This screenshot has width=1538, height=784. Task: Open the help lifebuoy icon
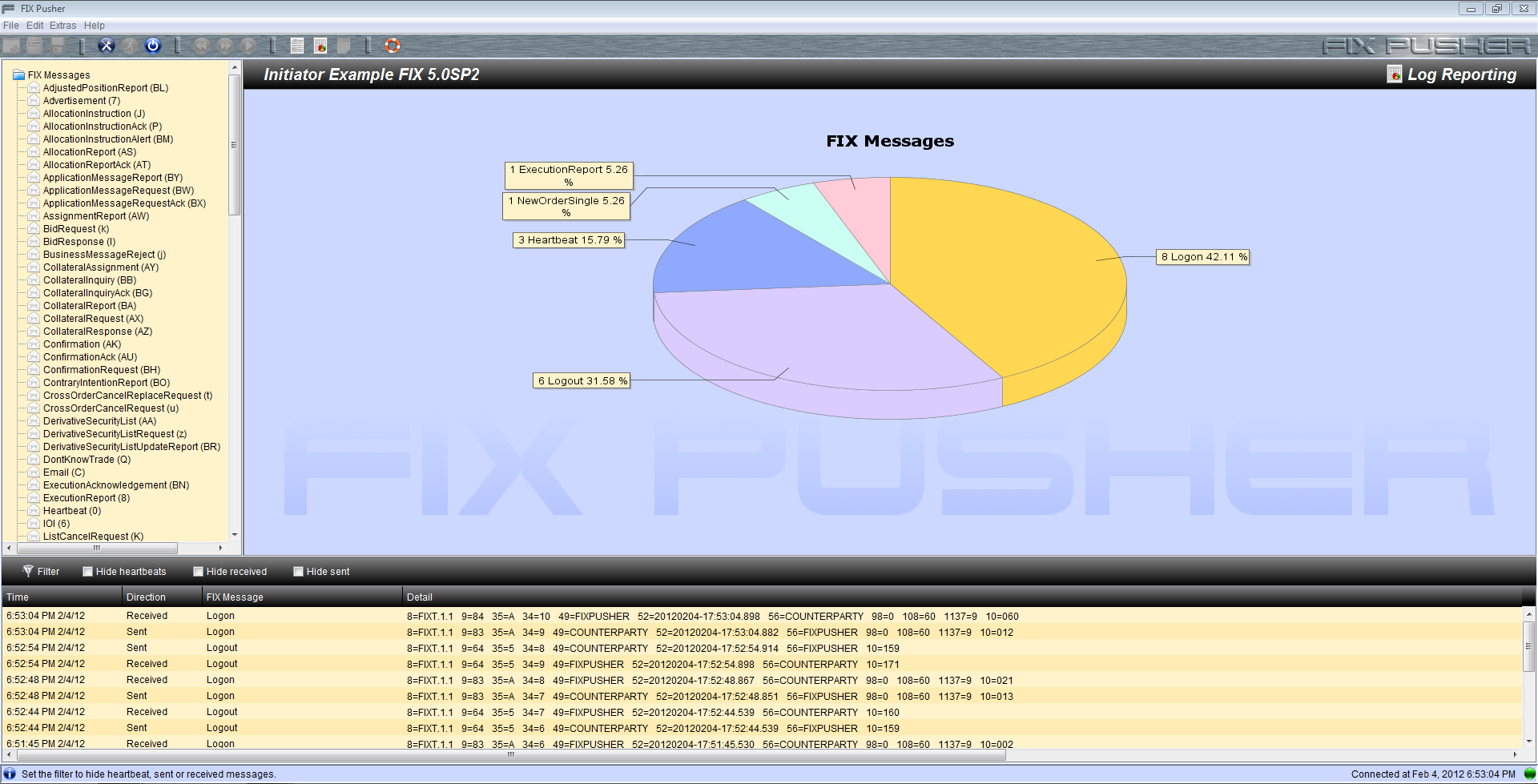[x=392, y=46]
